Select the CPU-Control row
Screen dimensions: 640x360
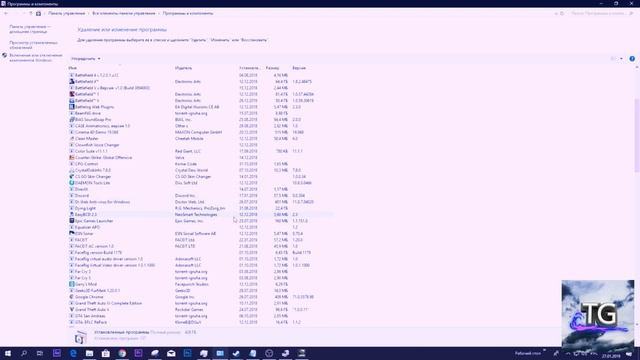point(201,164)
